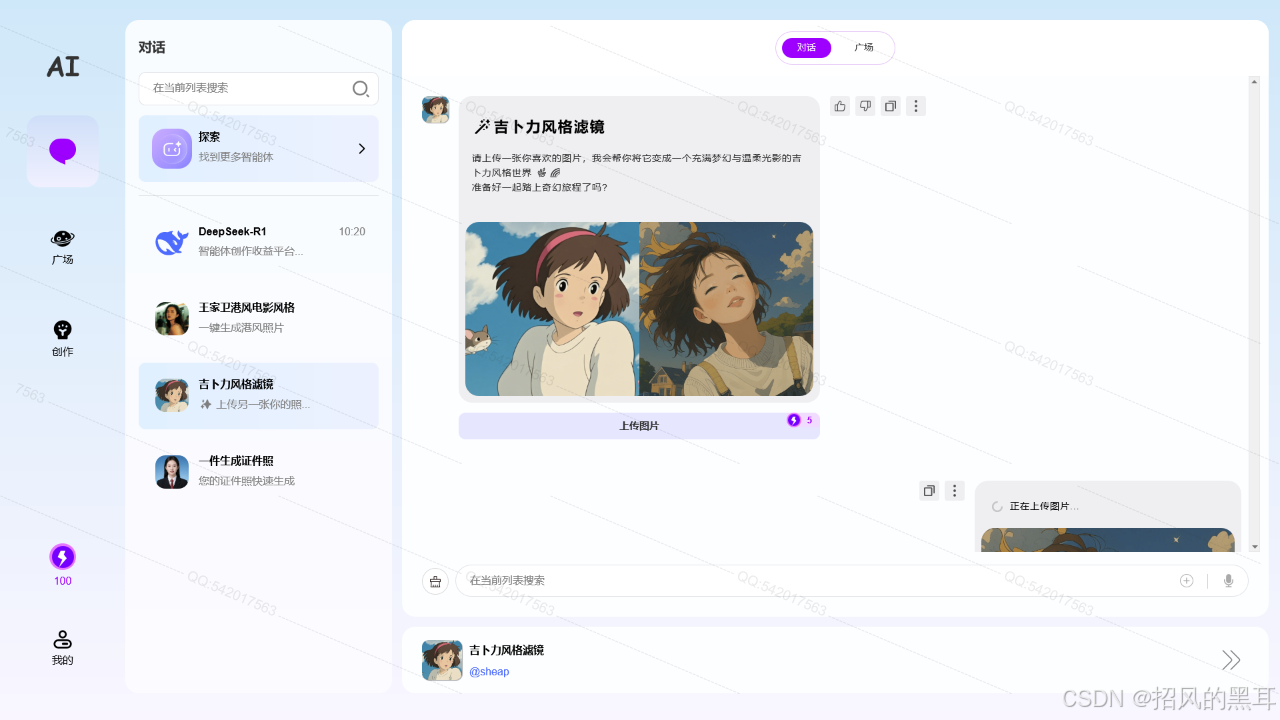Viewport: 1280px width, 720px height.
Task: Open the @sheap author link
Action: [x=489, y=672]
